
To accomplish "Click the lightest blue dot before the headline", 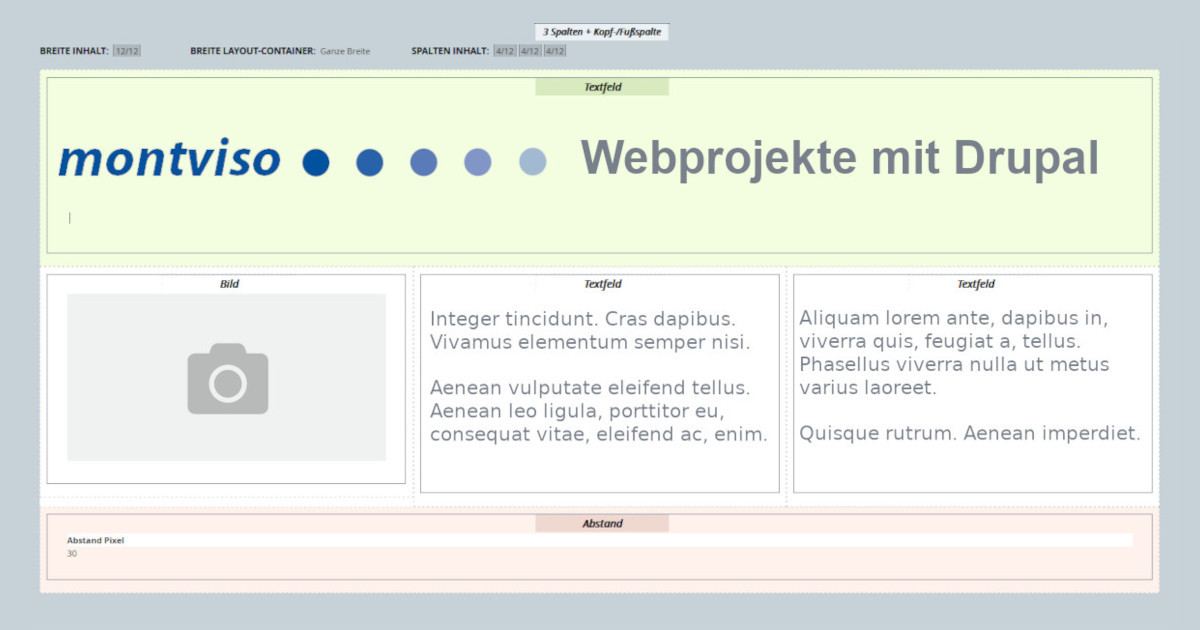I will 533,162.
